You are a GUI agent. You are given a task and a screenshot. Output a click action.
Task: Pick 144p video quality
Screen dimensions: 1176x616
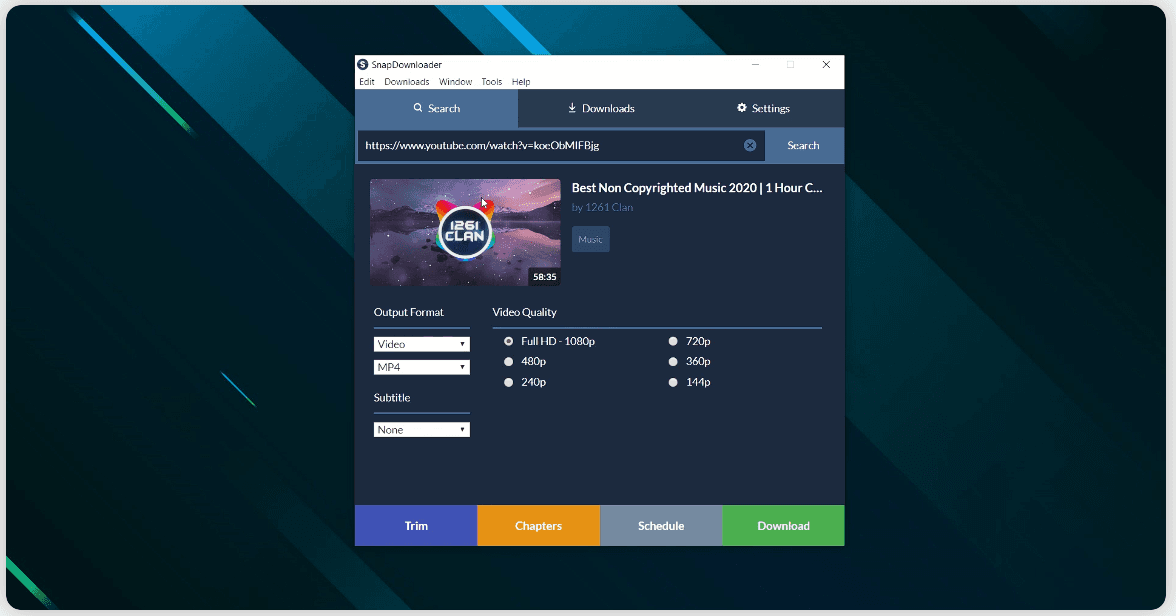click(x=673, y=382)
